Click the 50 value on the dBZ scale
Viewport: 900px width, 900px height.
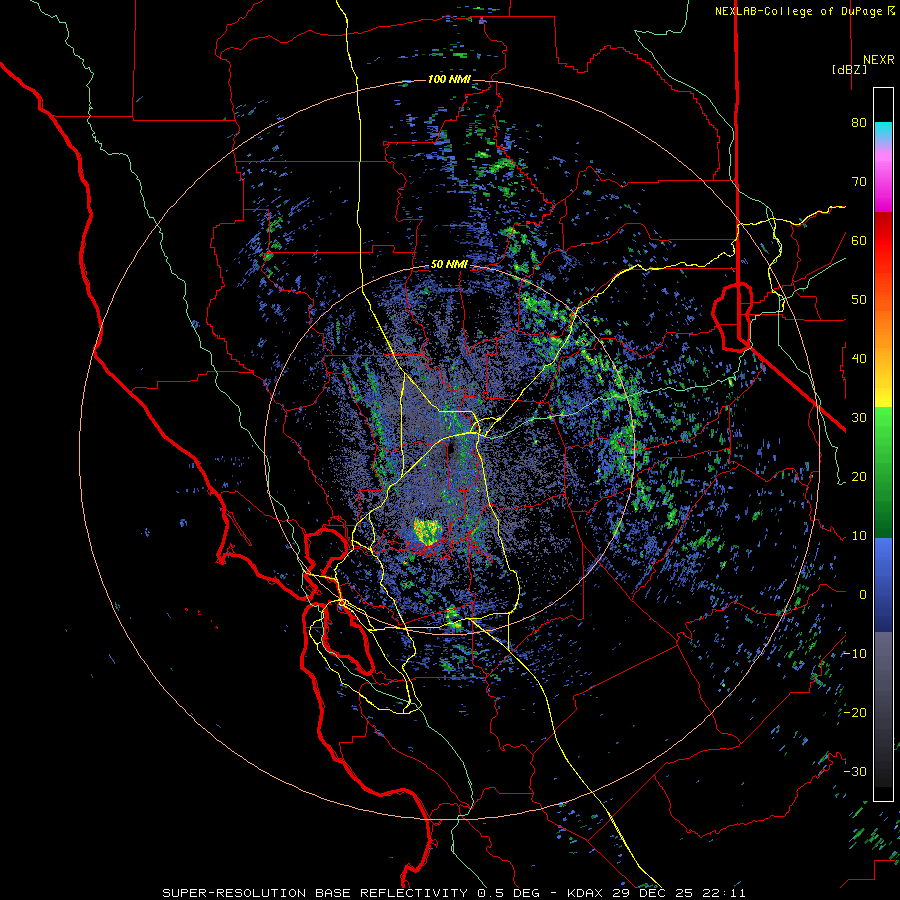(859, 300)
